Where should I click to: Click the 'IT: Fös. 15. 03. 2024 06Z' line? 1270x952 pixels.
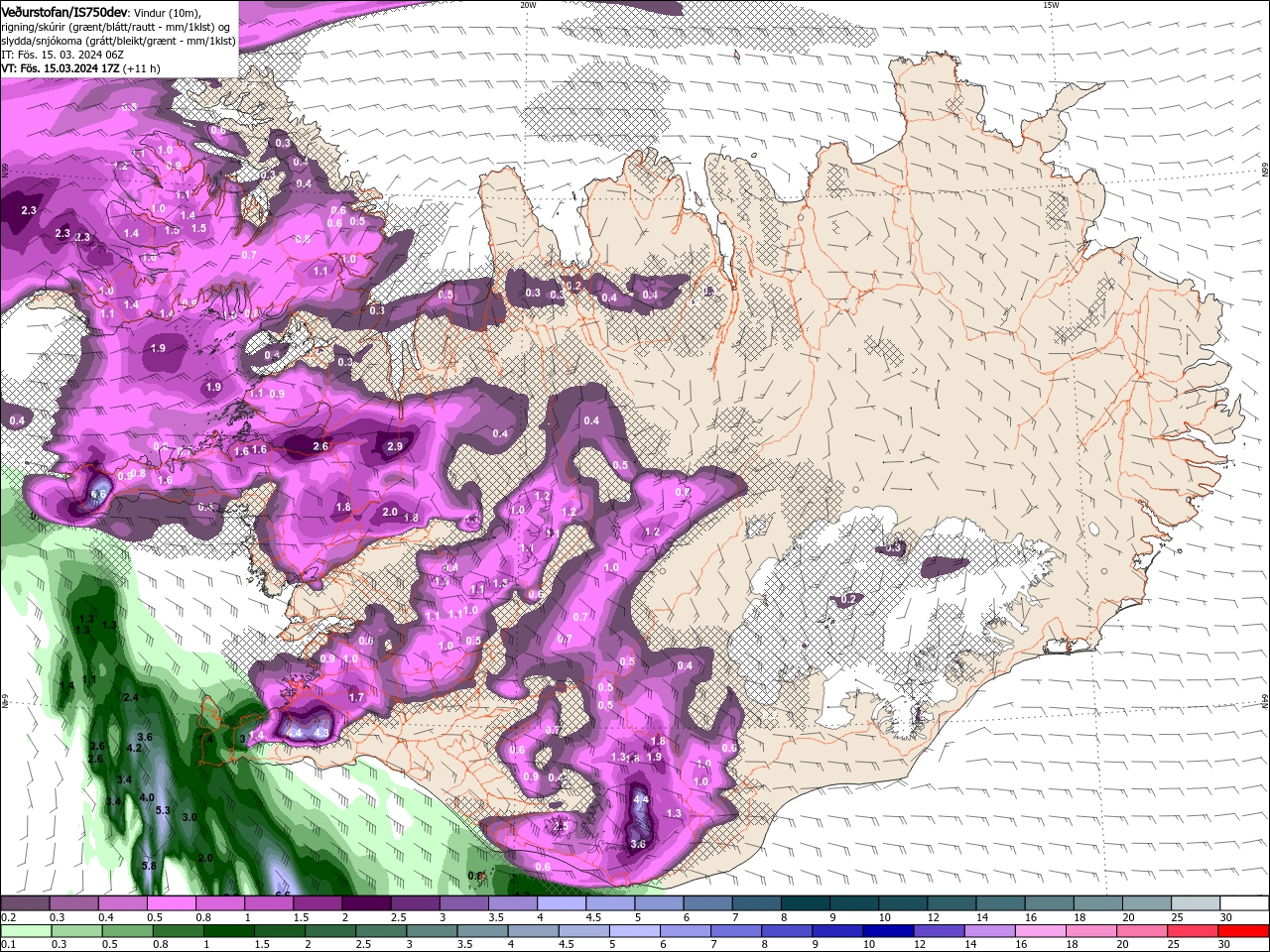(x=64, y=54)
